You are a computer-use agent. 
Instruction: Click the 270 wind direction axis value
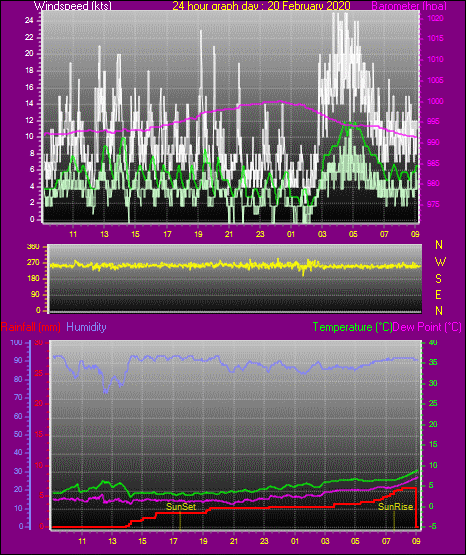coord(33,263)
